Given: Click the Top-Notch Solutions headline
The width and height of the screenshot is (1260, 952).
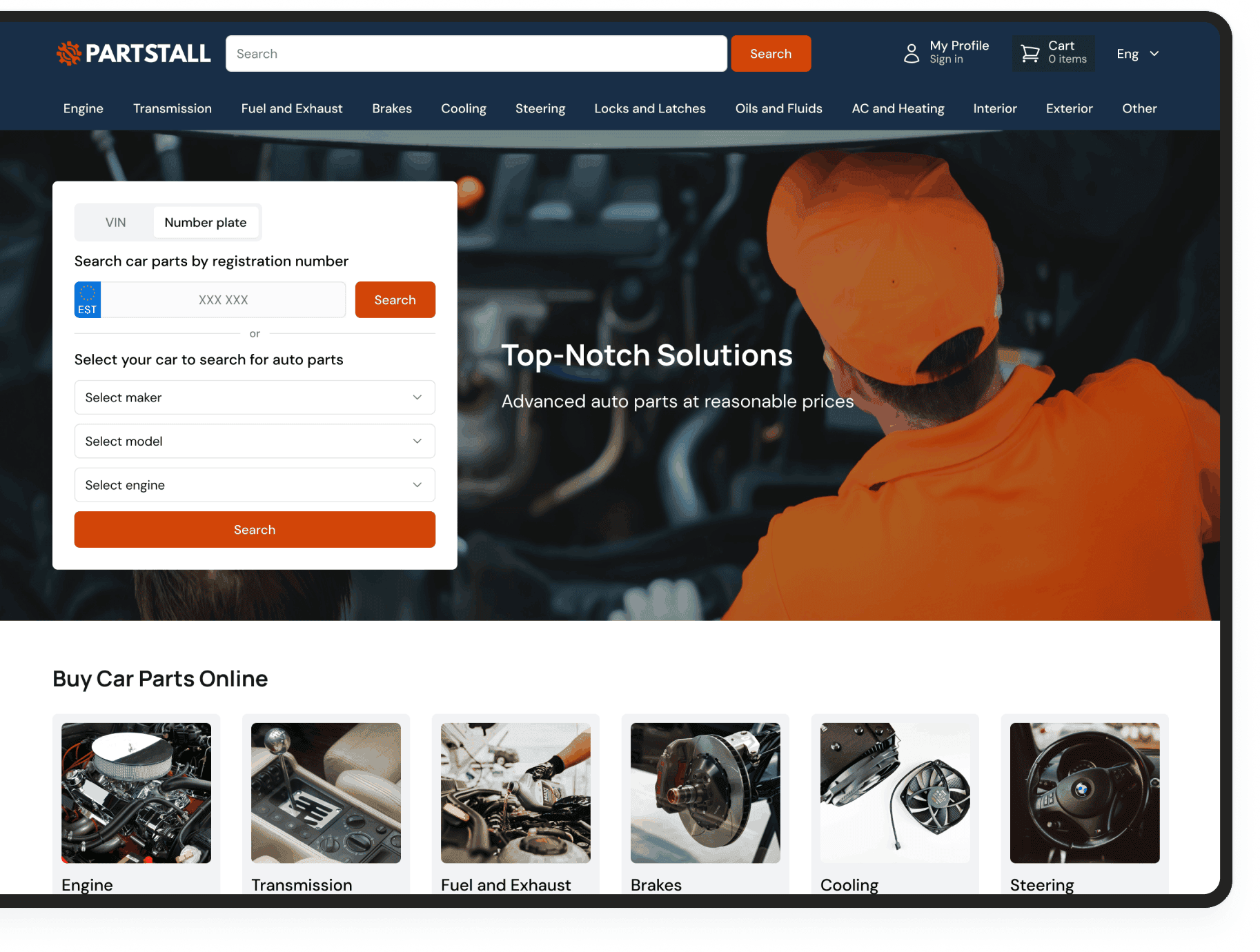Looking at the screenshot, I should point(647,355).
